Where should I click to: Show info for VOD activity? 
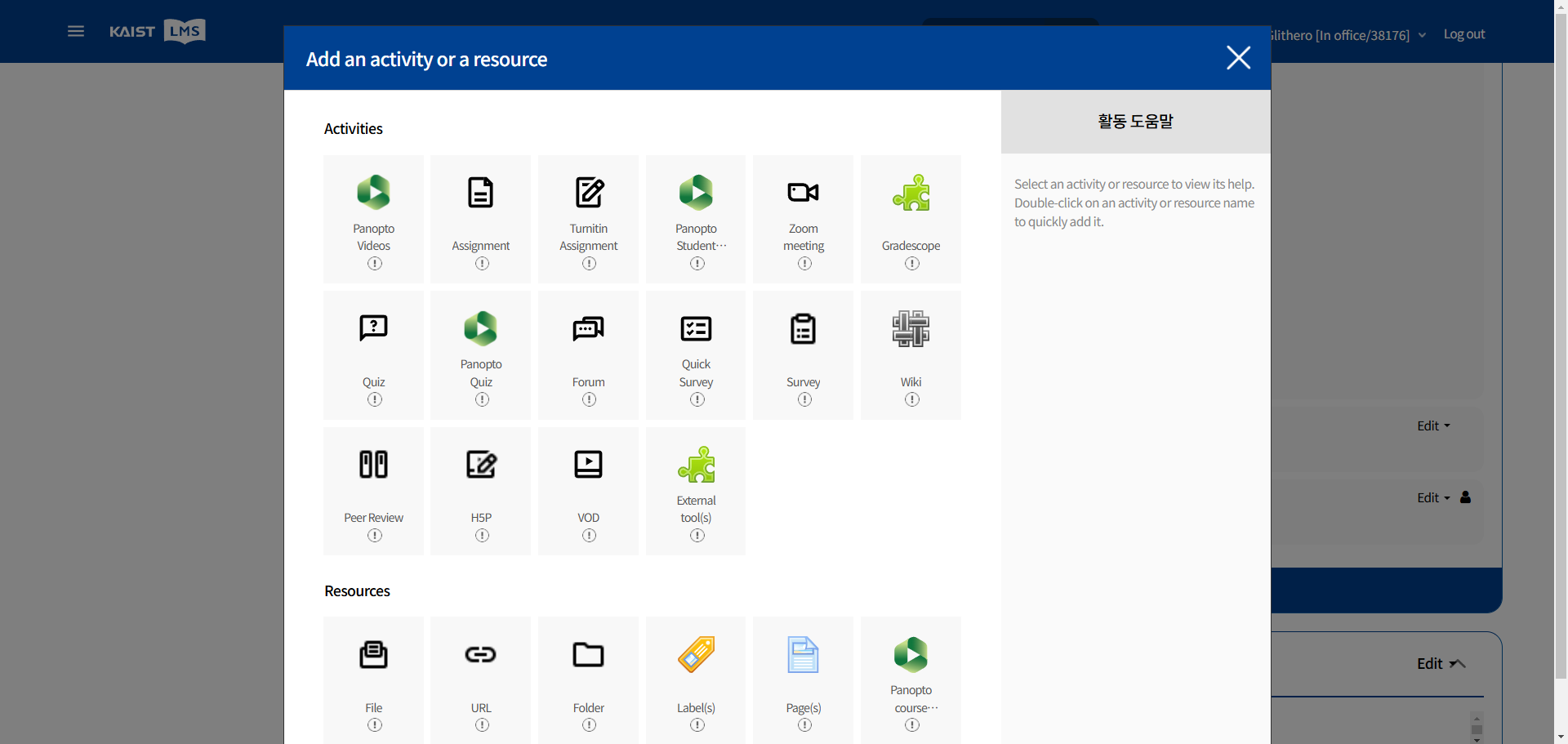pos(590,536)
